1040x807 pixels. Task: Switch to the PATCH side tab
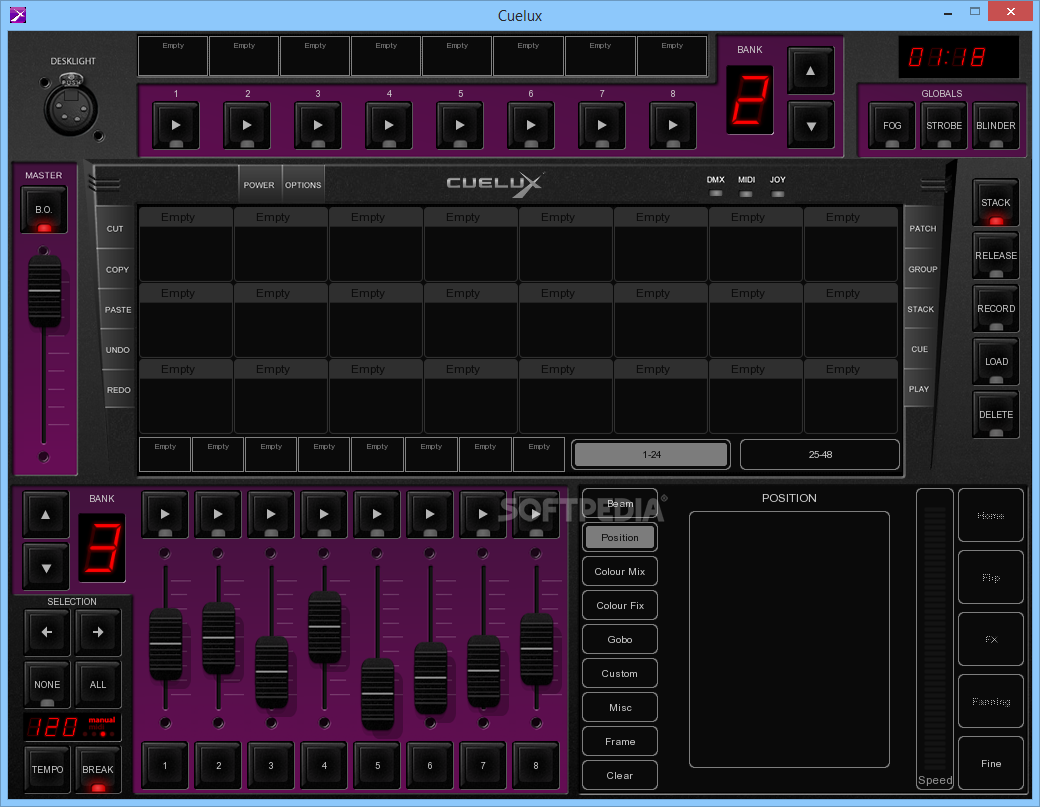point(923,228)
